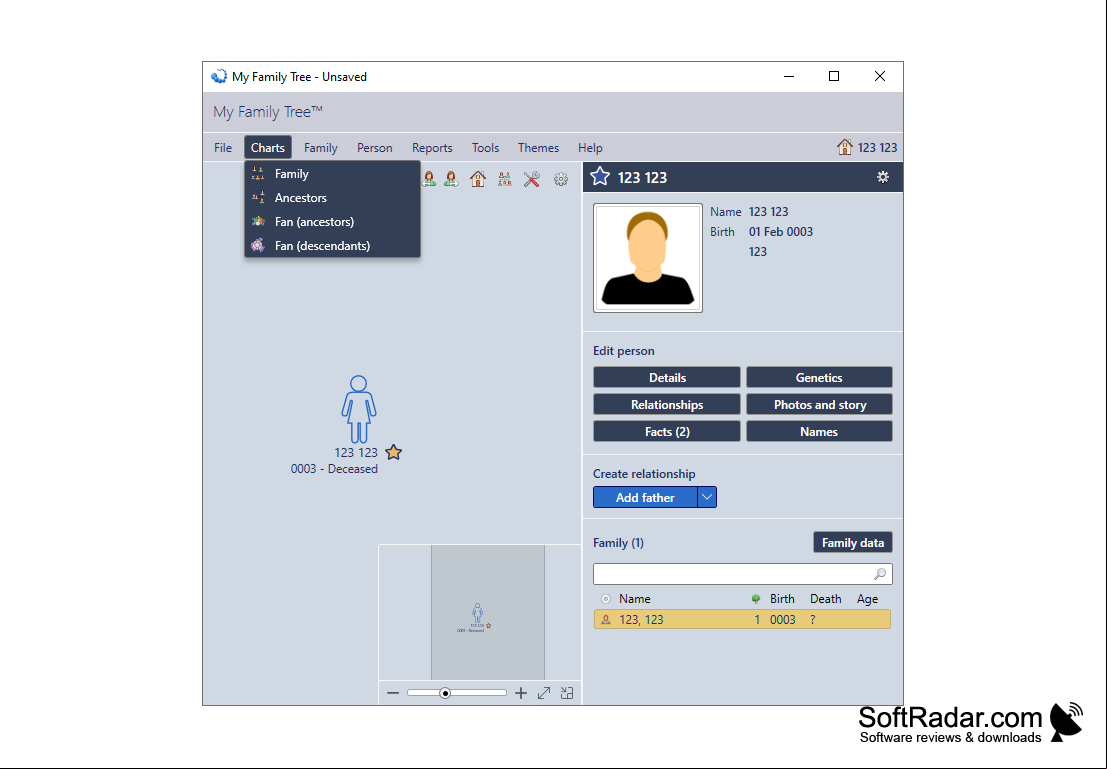The image size is (1107, 769).
Task: Open Family data
Action: [x=853, y=542]
